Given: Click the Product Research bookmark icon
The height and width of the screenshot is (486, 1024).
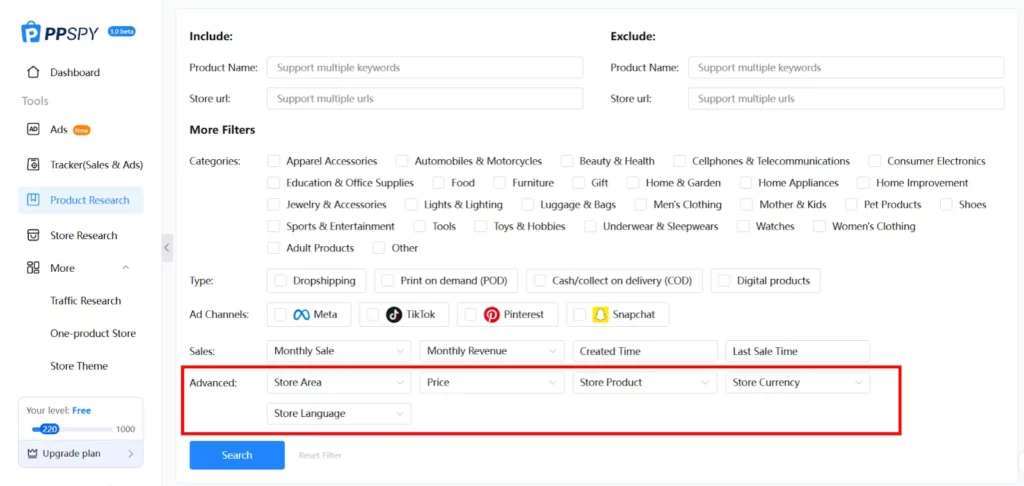Looking at the screenshot, I should tap(33, 200).
